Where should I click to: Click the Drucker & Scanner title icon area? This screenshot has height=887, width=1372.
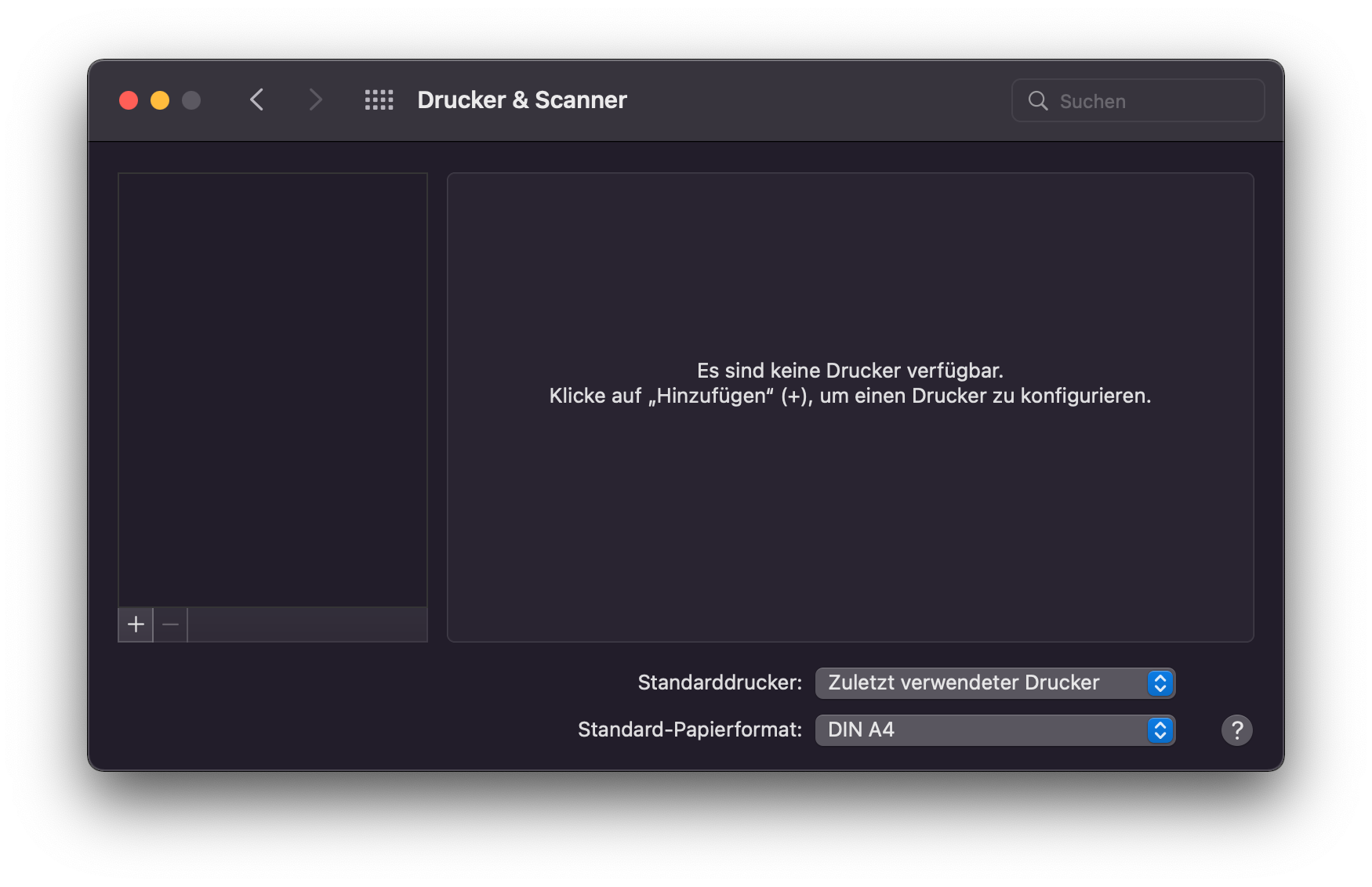pyautogui.click(x=521, y=100)
